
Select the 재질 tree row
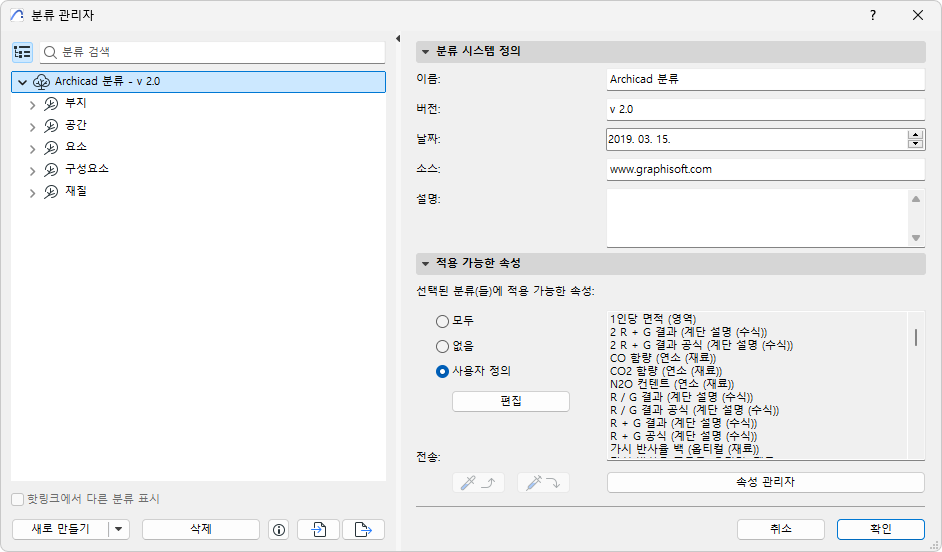click(x=198, y=192)
